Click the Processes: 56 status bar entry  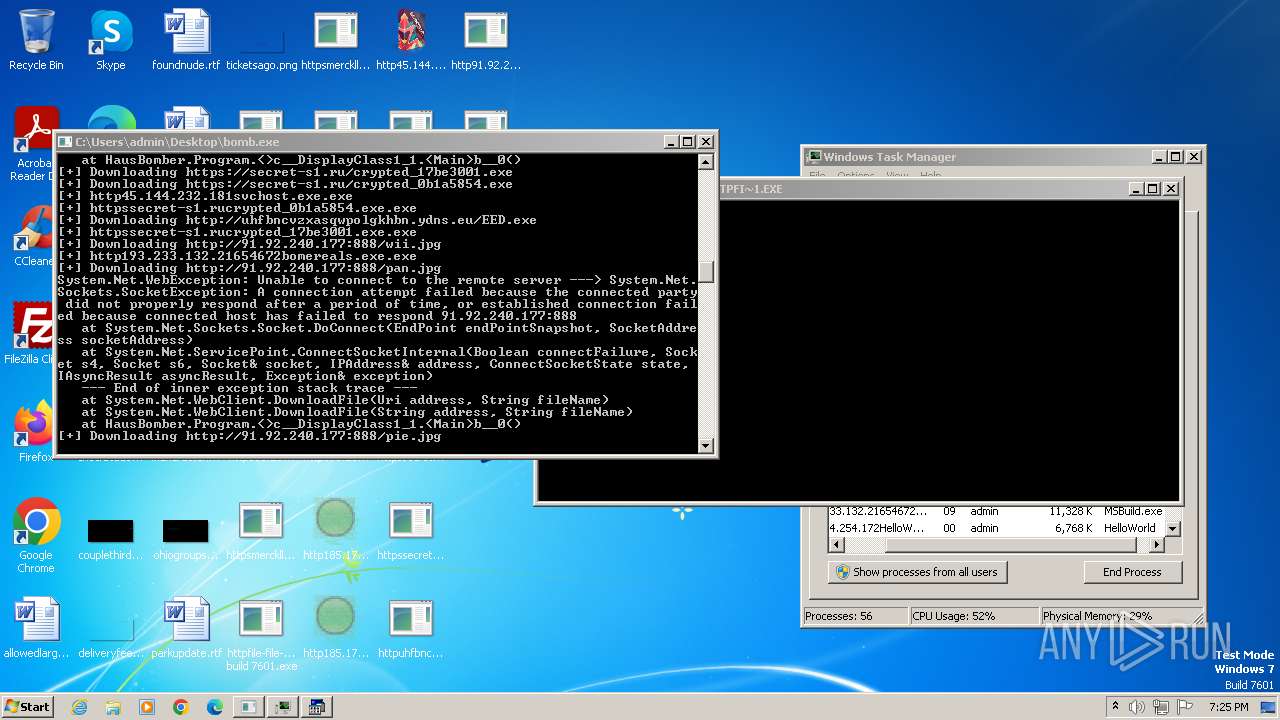[856, 616]
